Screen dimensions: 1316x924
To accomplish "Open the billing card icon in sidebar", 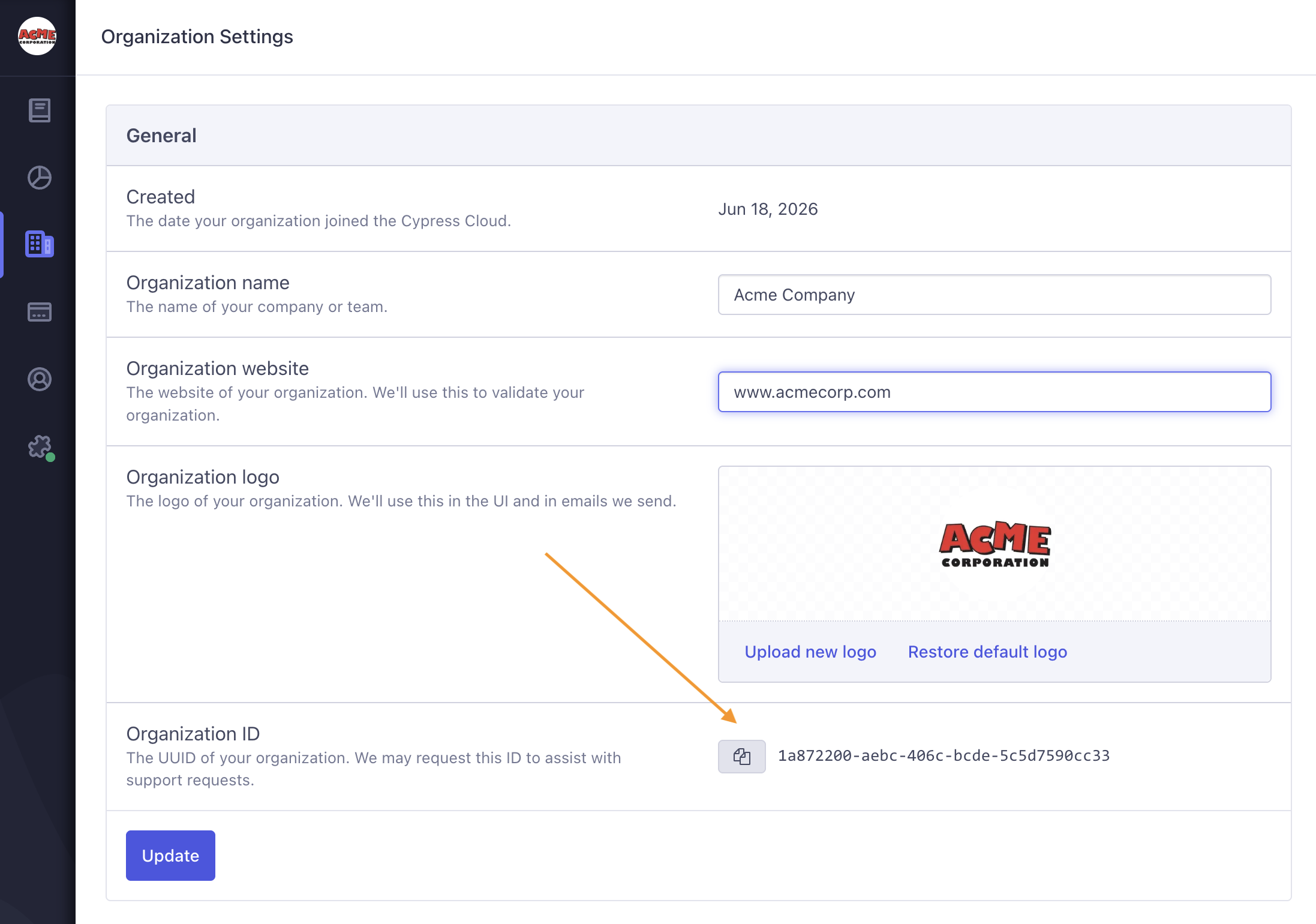I will [x=40, y=312].
